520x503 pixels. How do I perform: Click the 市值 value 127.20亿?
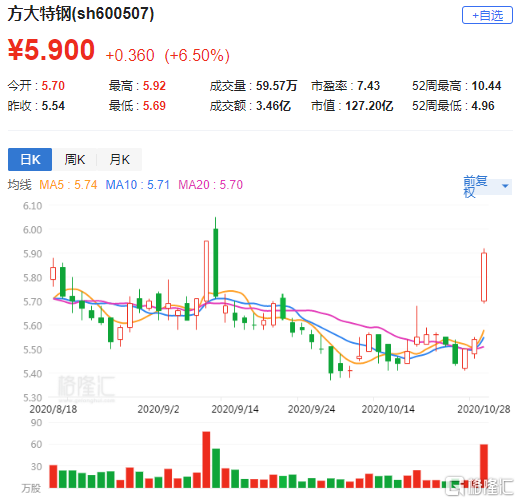point(369,106)
